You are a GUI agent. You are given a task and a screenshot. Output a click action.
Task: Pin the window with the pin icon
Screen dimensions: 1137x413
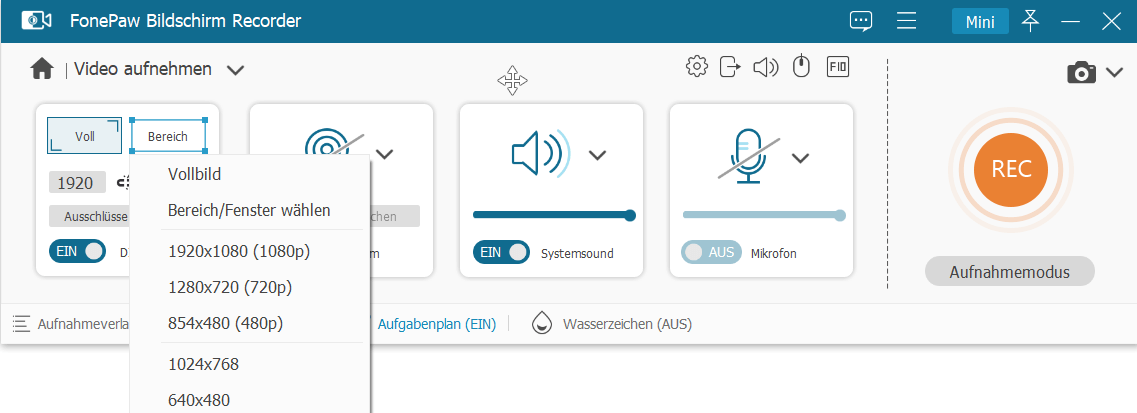[x=1030, y=21]
